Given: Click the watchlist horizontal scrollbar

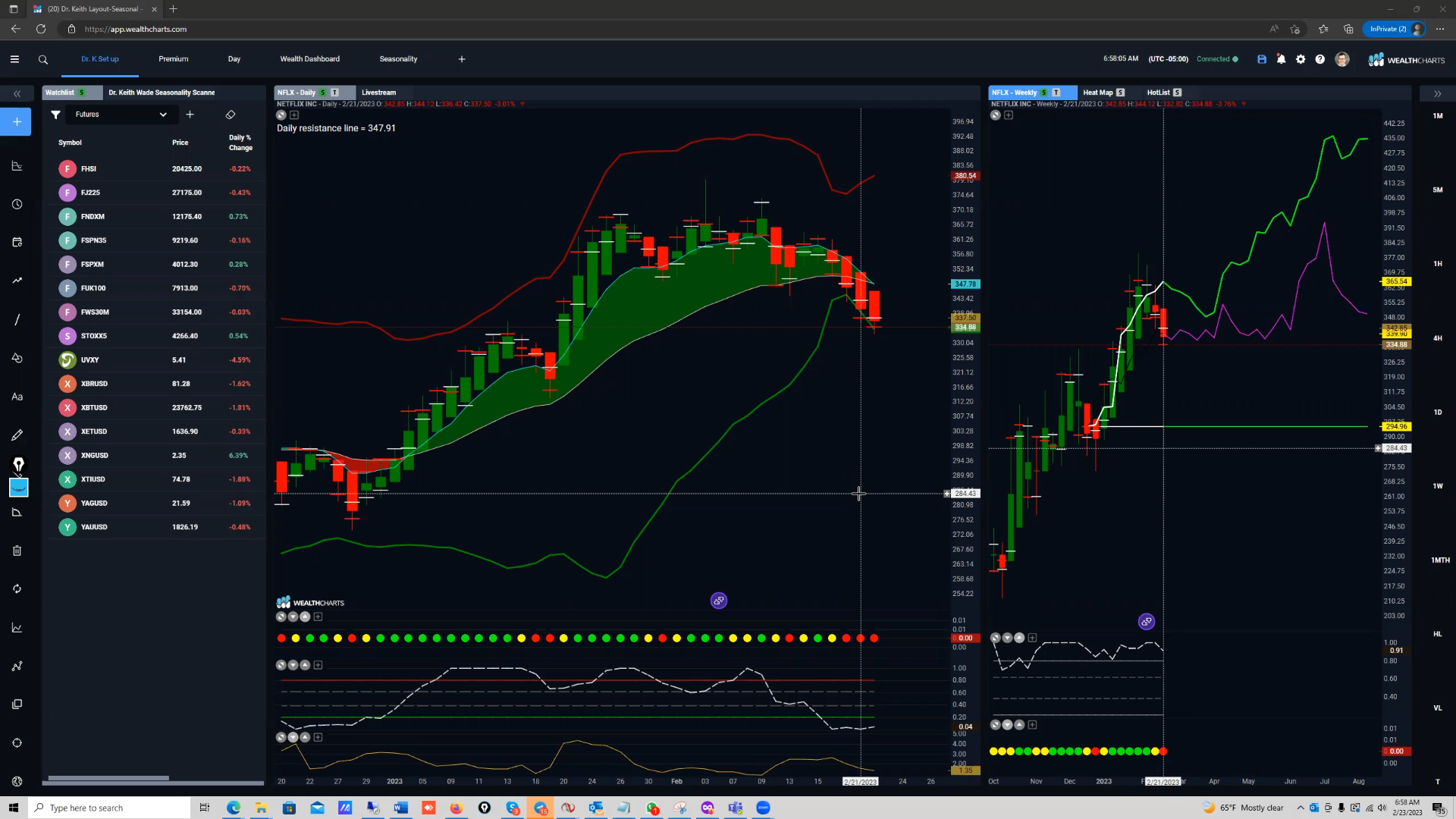Looking at the screenshot, I should point(108,778).
